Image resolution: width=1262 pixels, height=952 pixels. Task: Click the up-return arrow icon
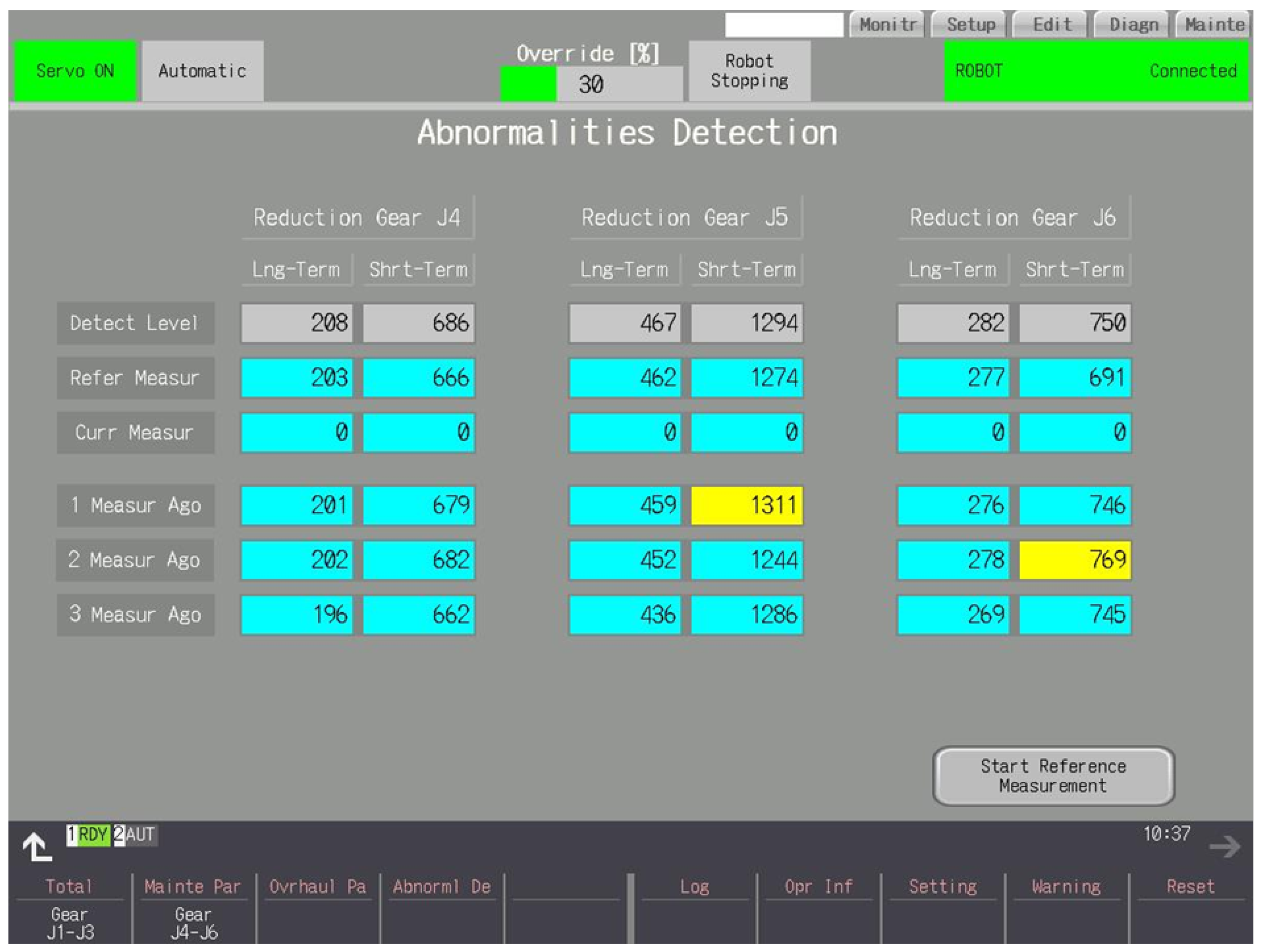(37, 846)
